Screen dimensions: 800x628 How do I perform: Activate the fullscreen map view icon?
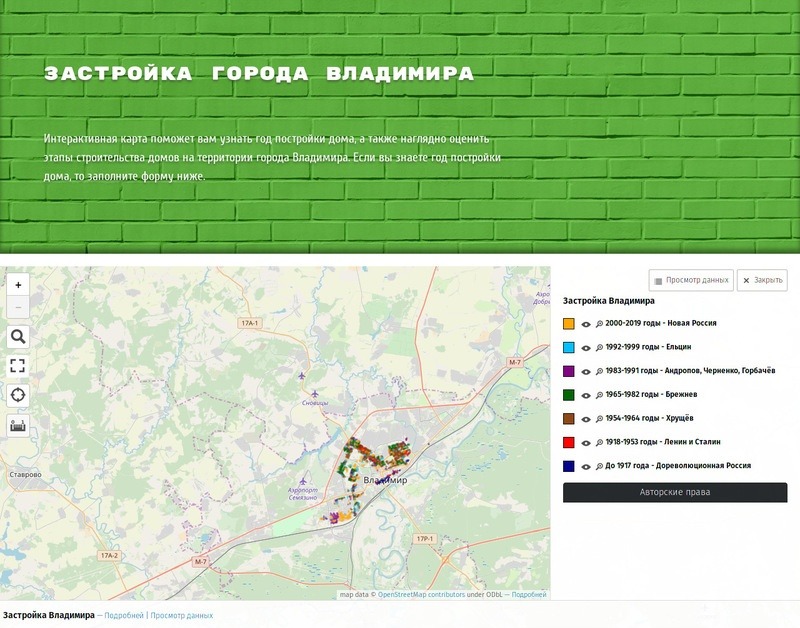(x=19, y=366)
